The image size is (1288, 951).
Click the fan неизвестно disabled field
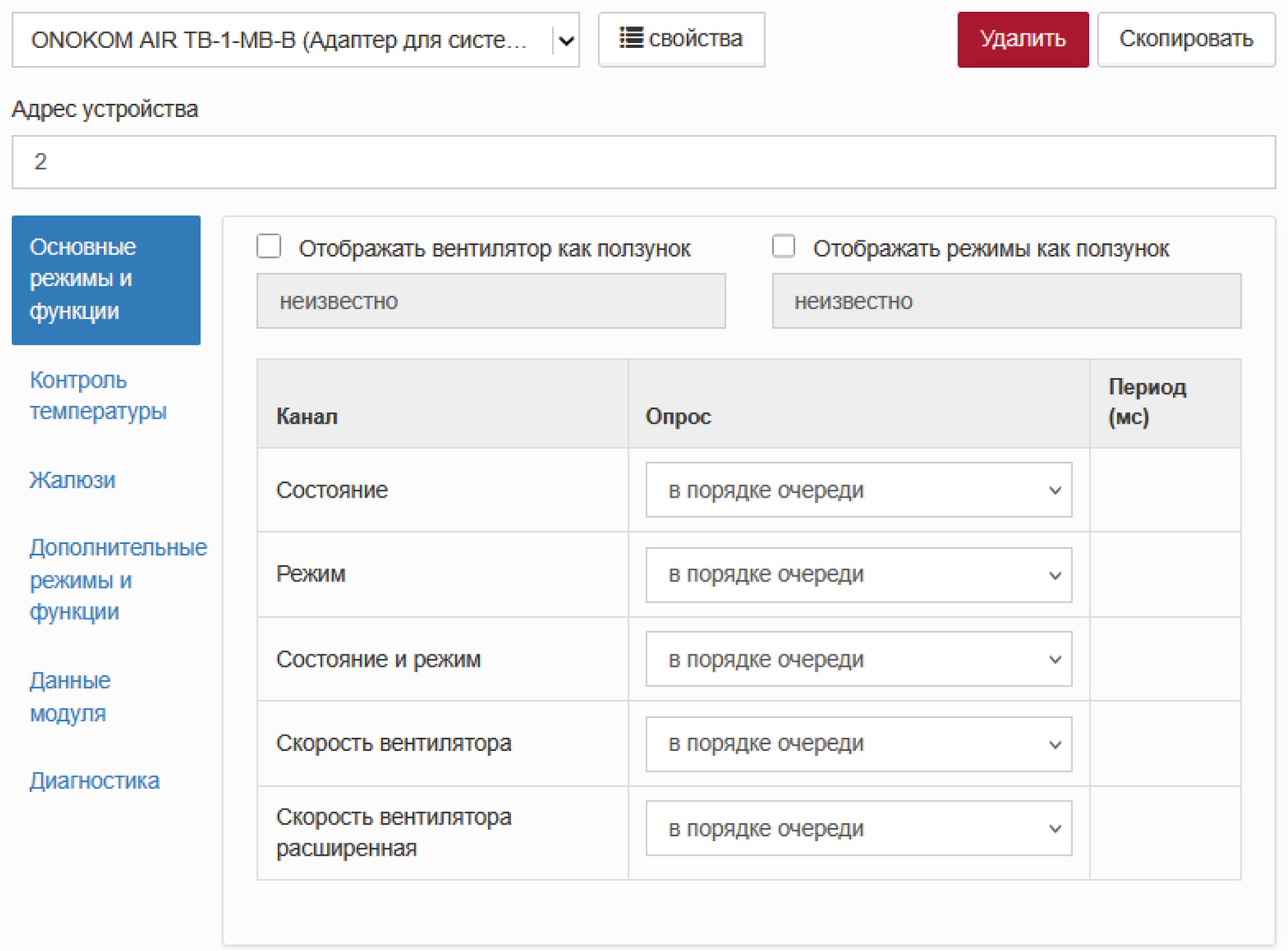coord(490,302)
